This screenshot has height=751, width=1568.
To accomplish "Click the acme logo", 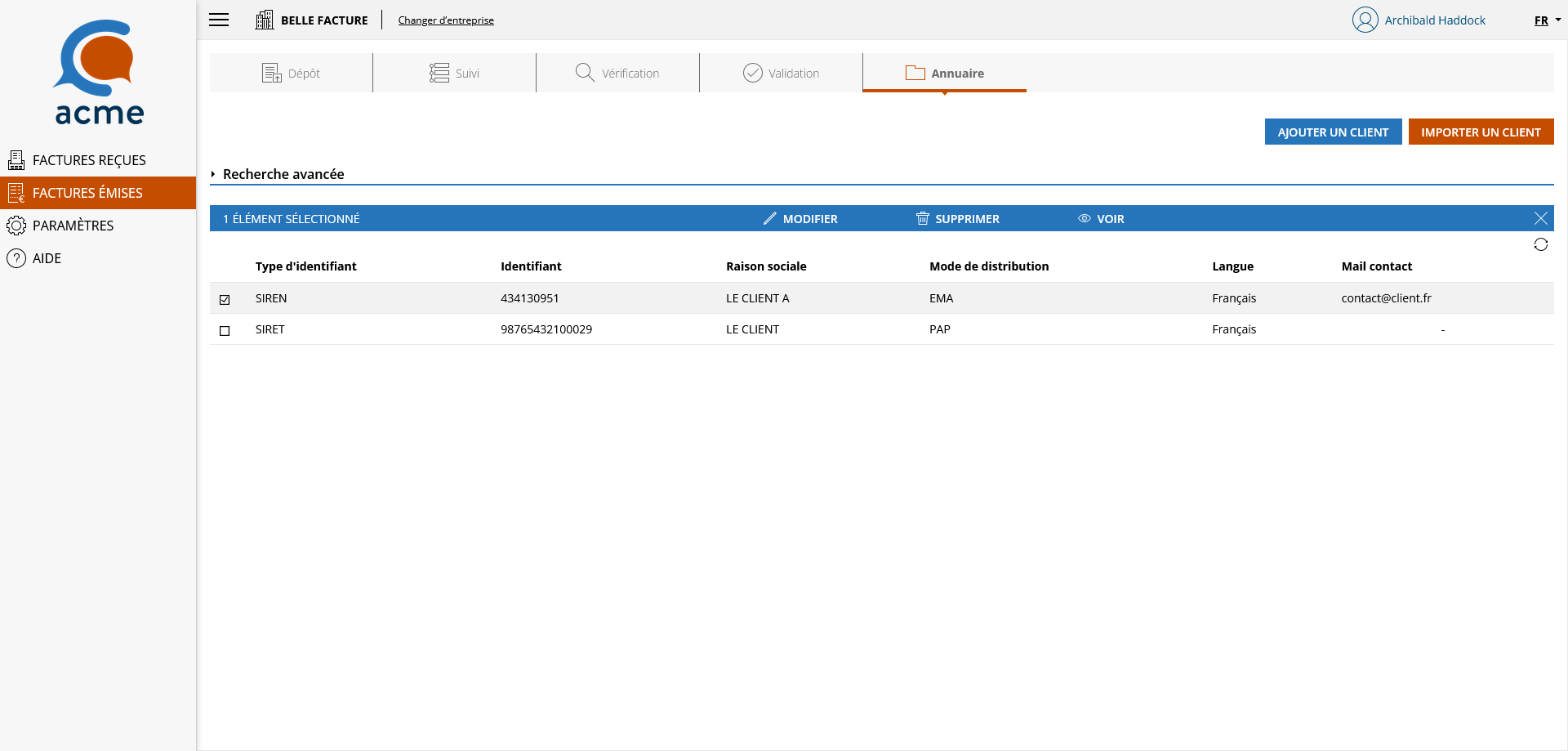I will click(98, 72).
